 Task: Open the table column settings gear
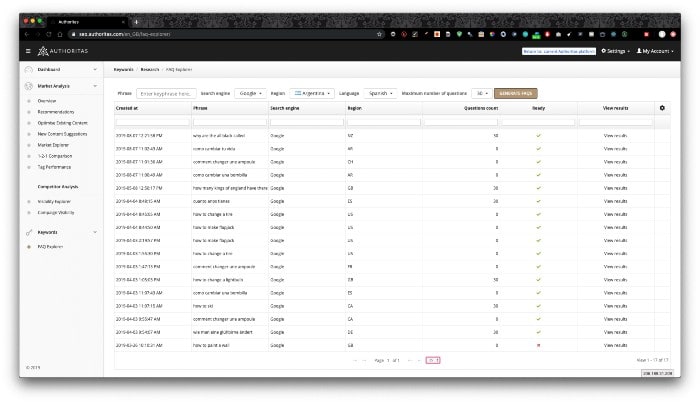[662, 108]
